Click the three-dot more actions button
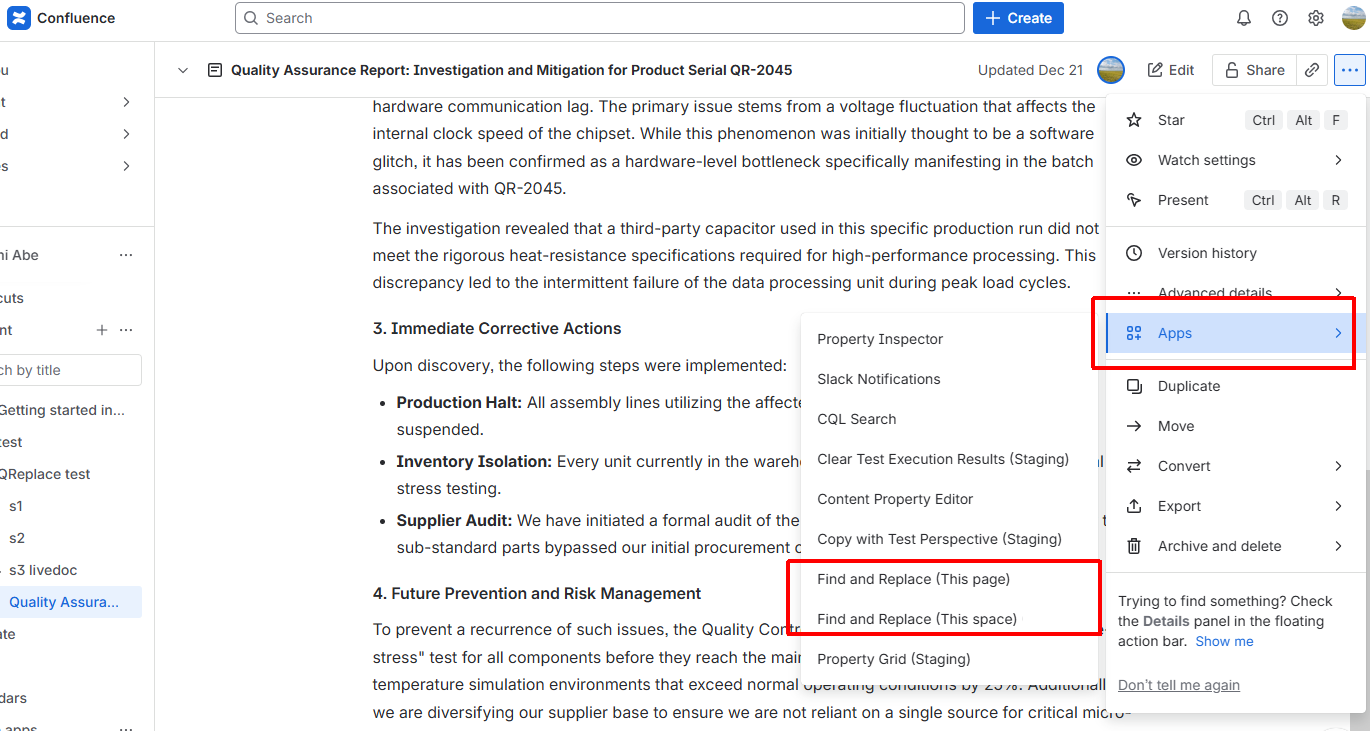1370x731 pixels. click(1350, 70)
